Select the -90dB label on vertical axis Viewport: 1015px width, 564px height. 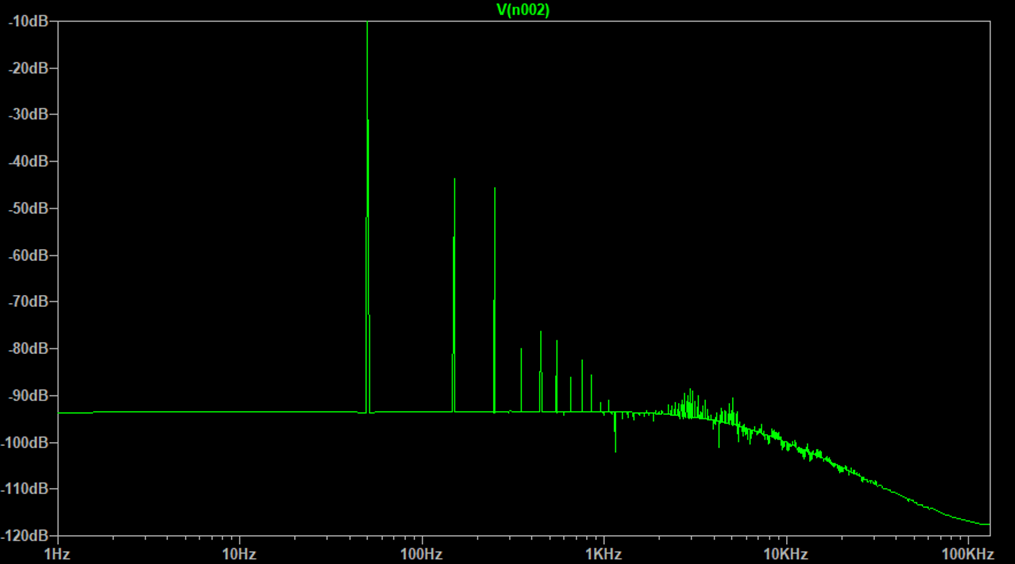pos(28,395)
